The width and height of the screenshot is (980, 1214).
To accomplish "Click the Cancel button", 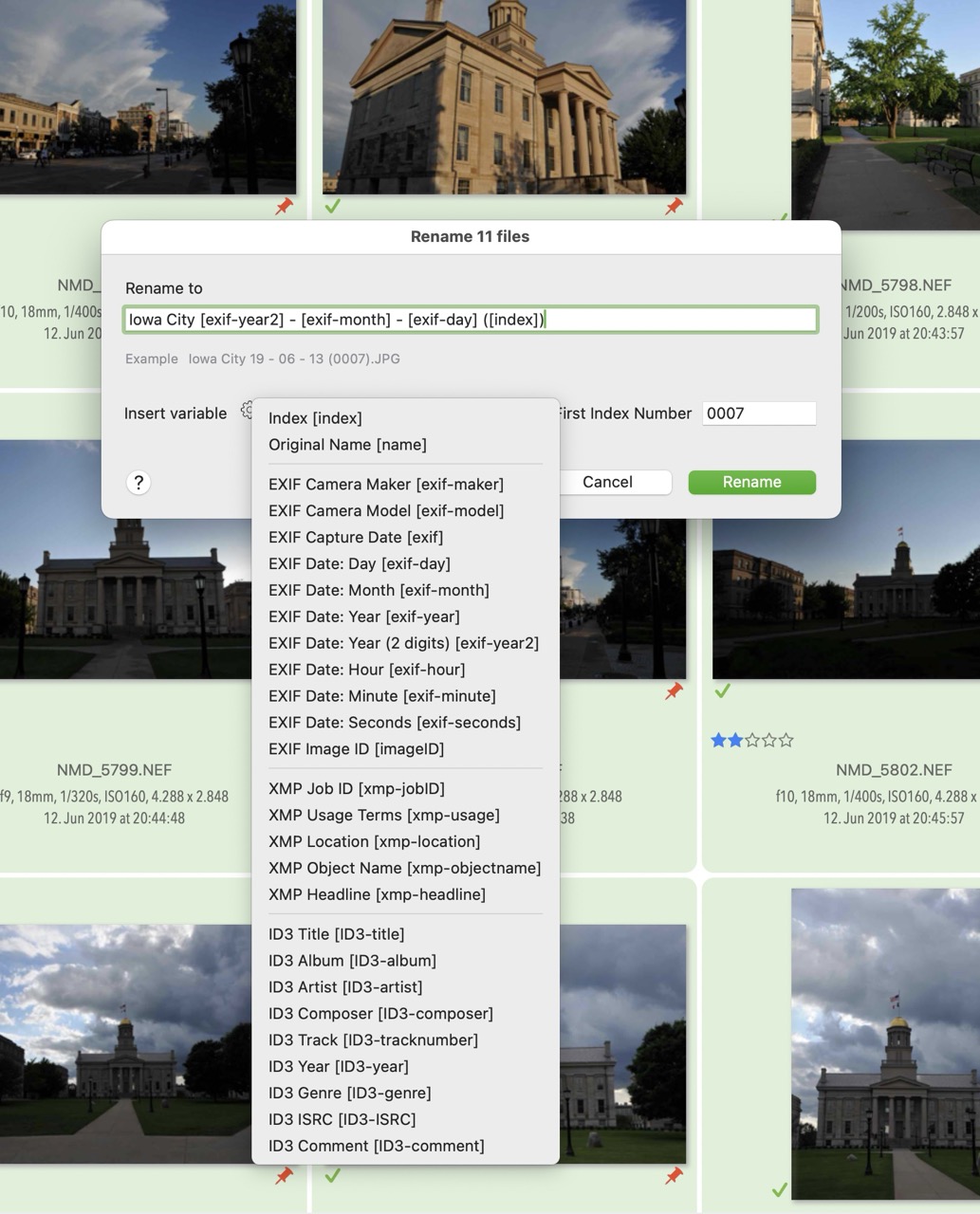I will [607, 482].
